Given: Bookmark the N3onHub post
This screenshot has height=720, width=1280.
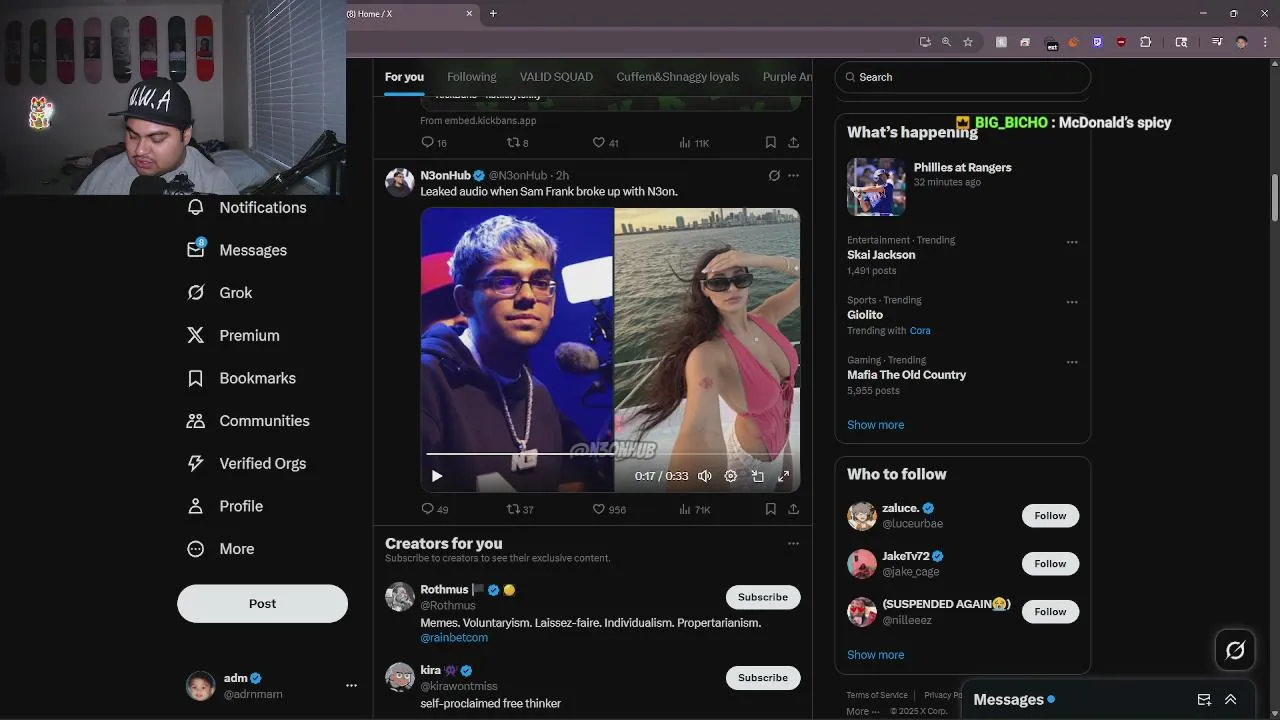Looking at the screenshot, I should (770, 509).
